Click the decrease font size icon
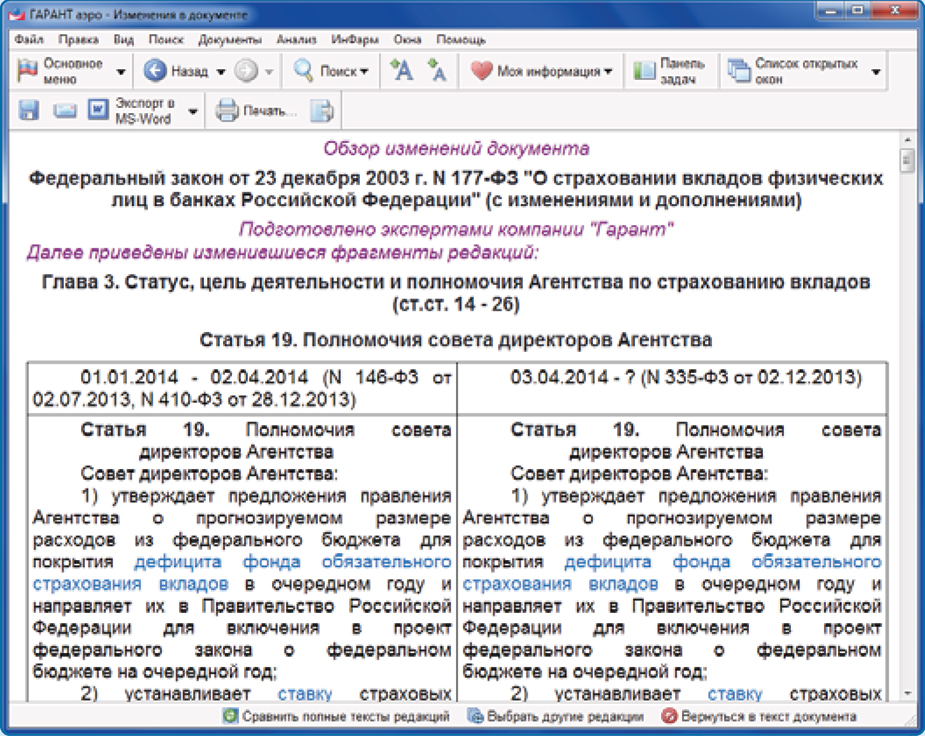The height and width of the screenshot is (736, 925). (x=436, y=71)
